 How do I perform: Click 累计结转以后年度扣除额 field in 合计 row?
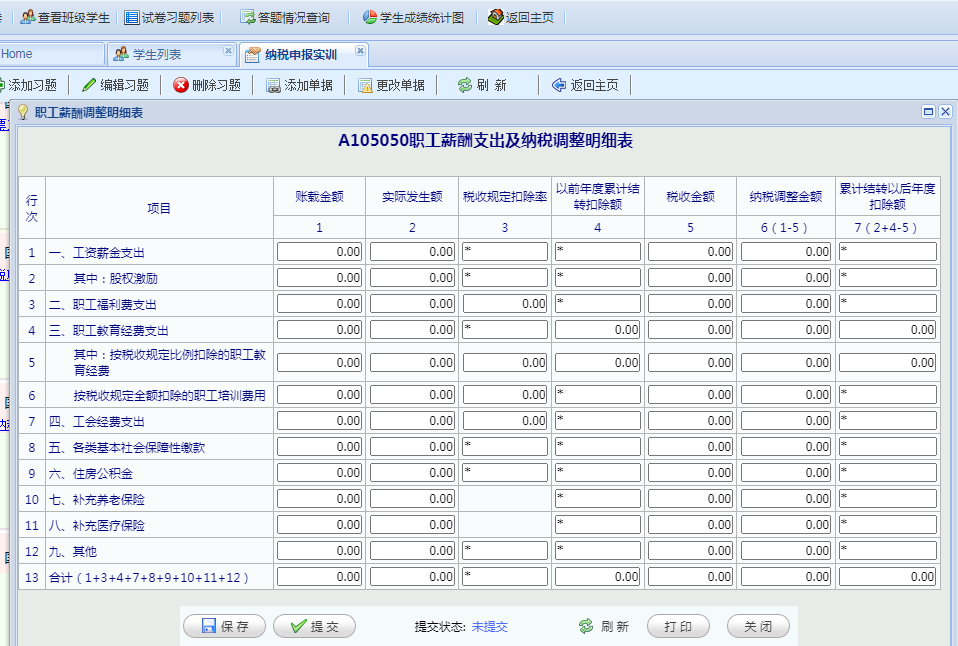(x=888, y=577)
